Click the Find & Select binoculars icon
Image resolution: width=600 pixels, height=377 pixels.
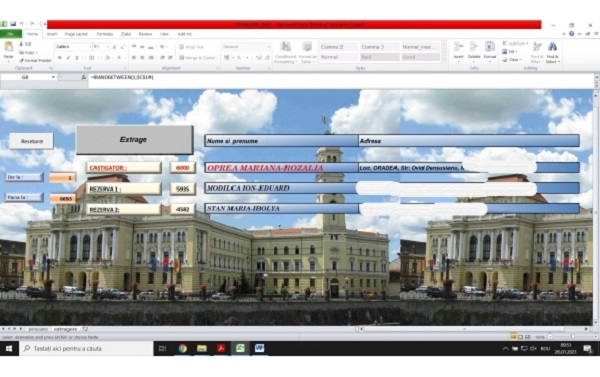pyautogui.click(x=552, y=47)
